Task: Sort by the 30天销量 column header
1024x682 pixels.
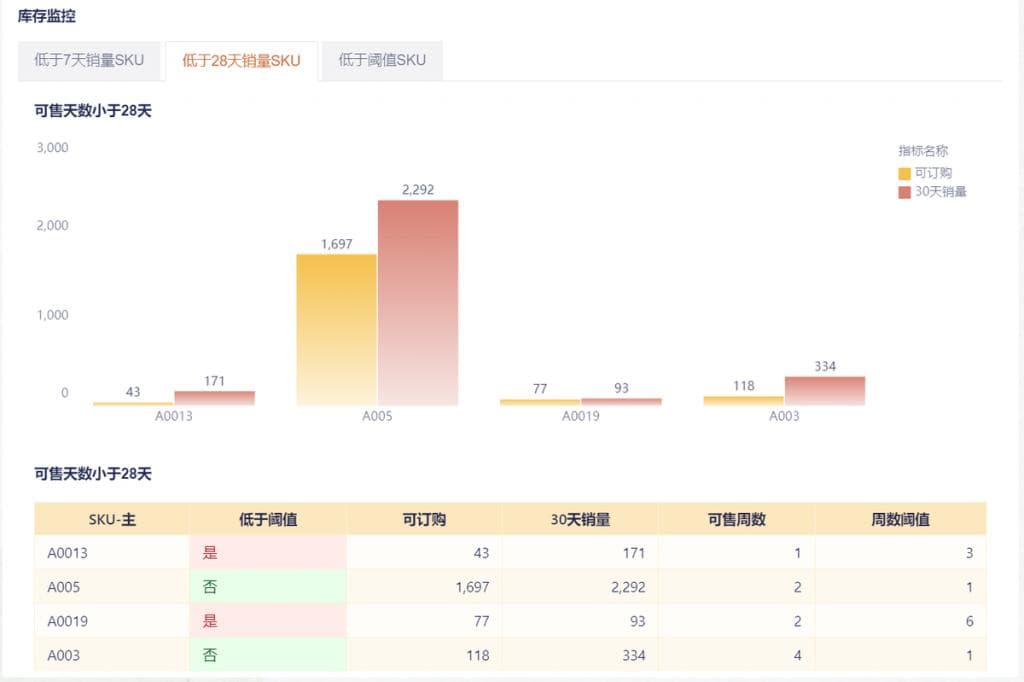Action: 580,519
